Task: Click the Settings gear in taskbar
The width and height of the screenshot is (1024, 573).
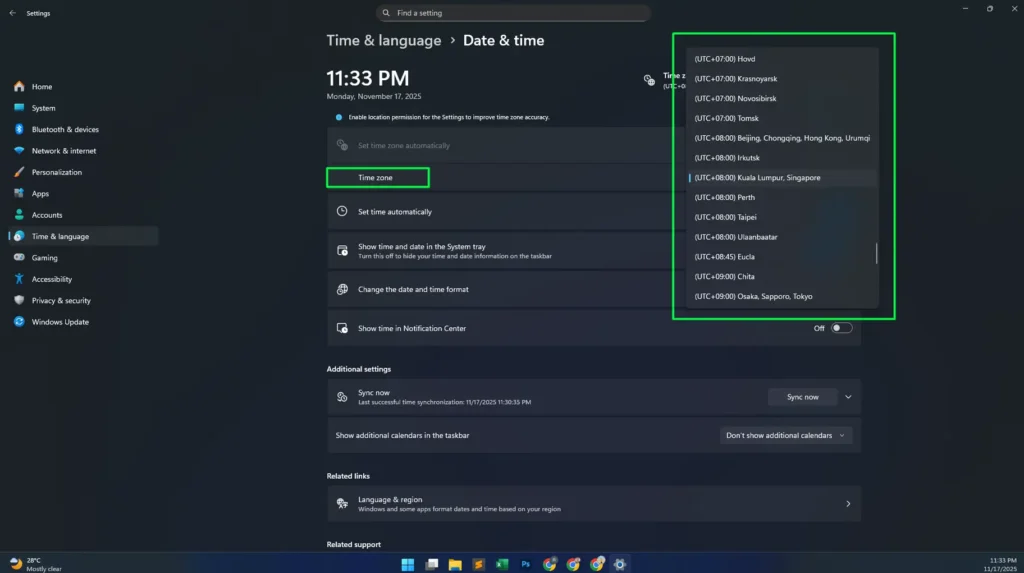Action: coord(620,565)
